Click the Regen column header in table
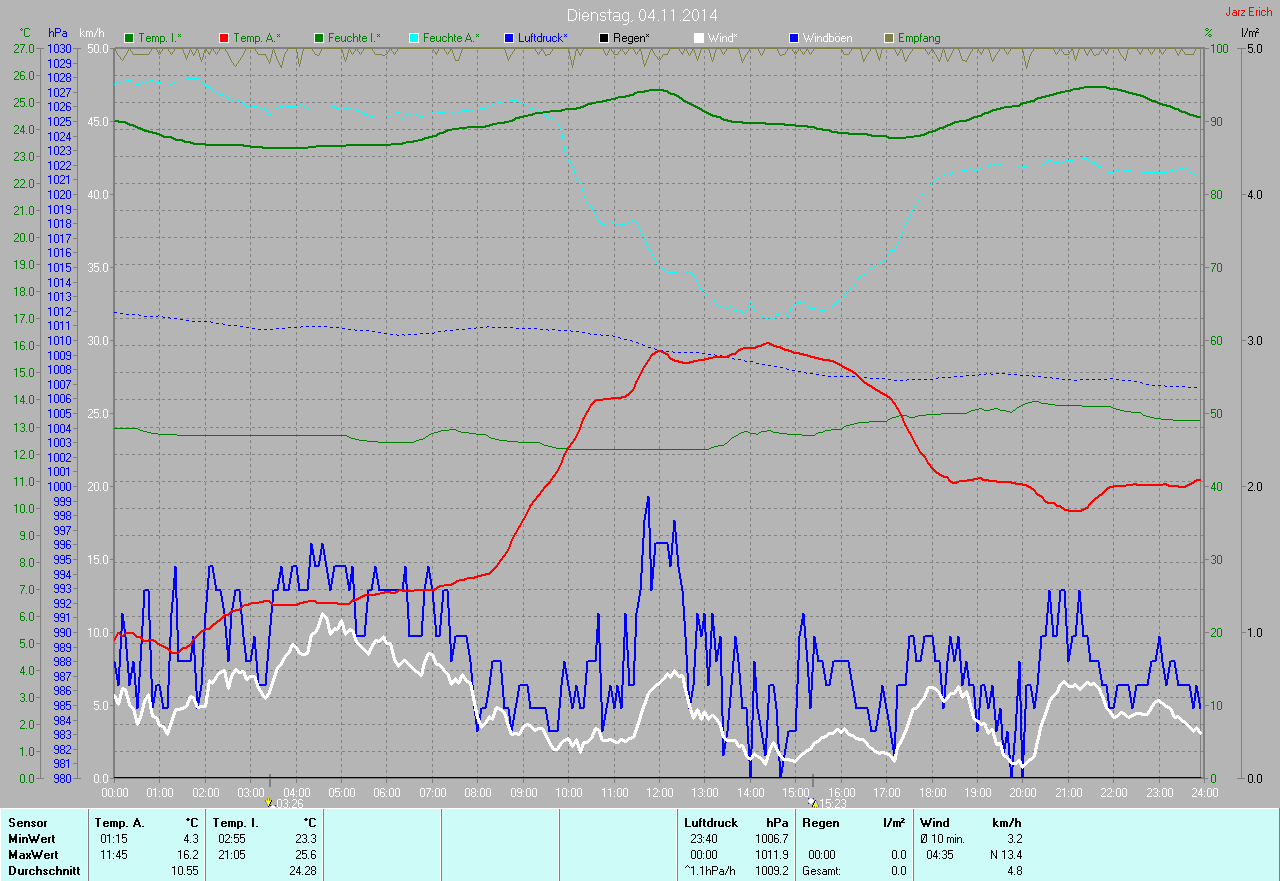The image size is (1280, 881). click(820, 823)
